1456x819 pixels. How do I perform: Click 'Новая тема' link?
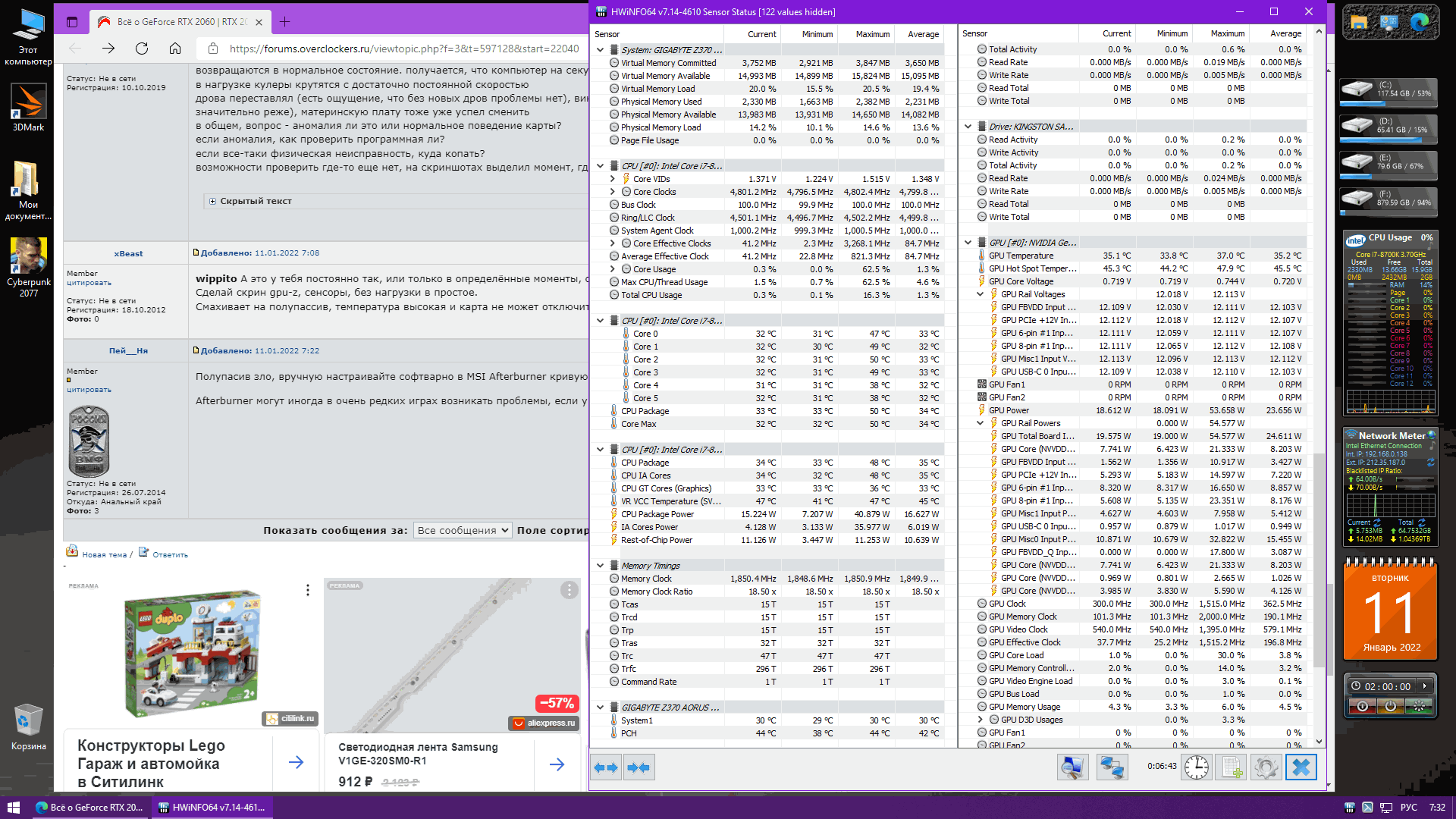pos(104,554)
